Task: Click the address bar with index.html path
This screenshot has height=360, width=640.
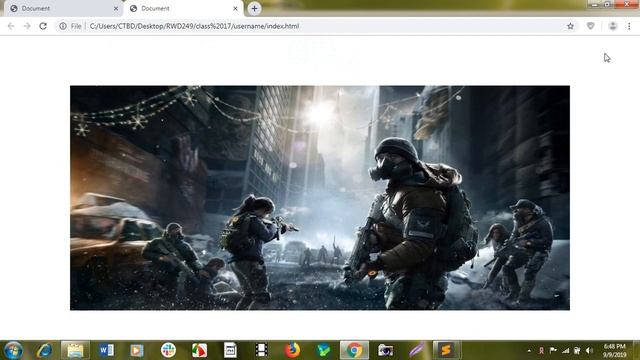Action: (316, 26)
